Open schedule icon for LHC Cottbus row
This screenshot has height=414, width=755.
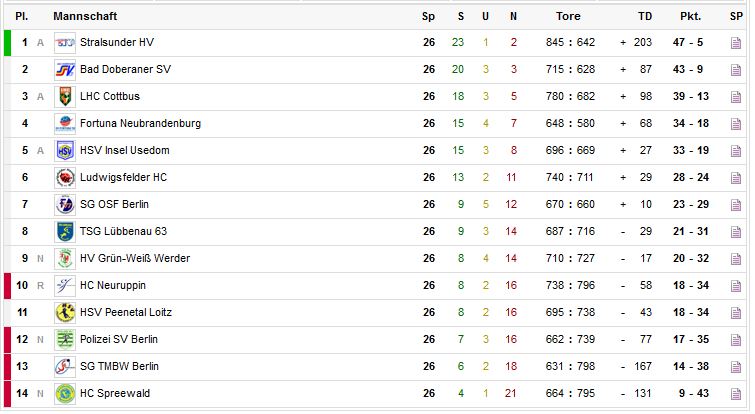[x=735, y=97]
